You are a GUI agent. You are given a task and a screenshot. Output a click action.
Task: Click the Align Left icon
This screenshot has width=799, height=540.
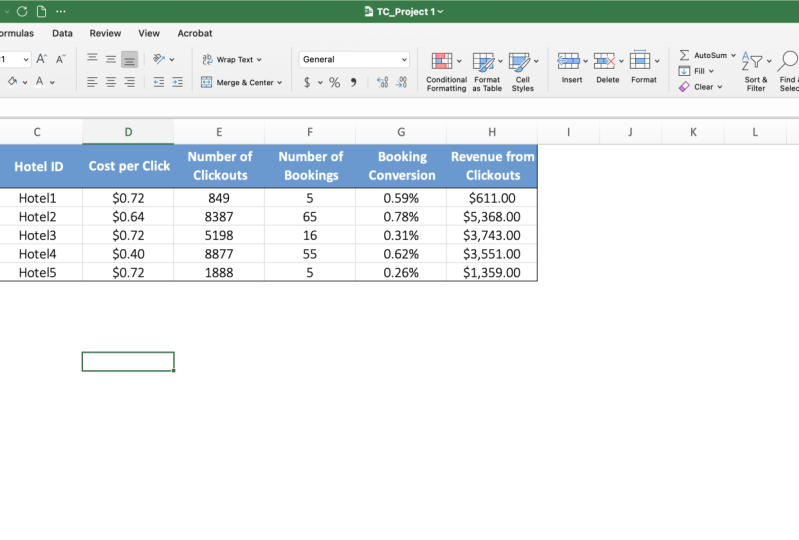point(92,82)
